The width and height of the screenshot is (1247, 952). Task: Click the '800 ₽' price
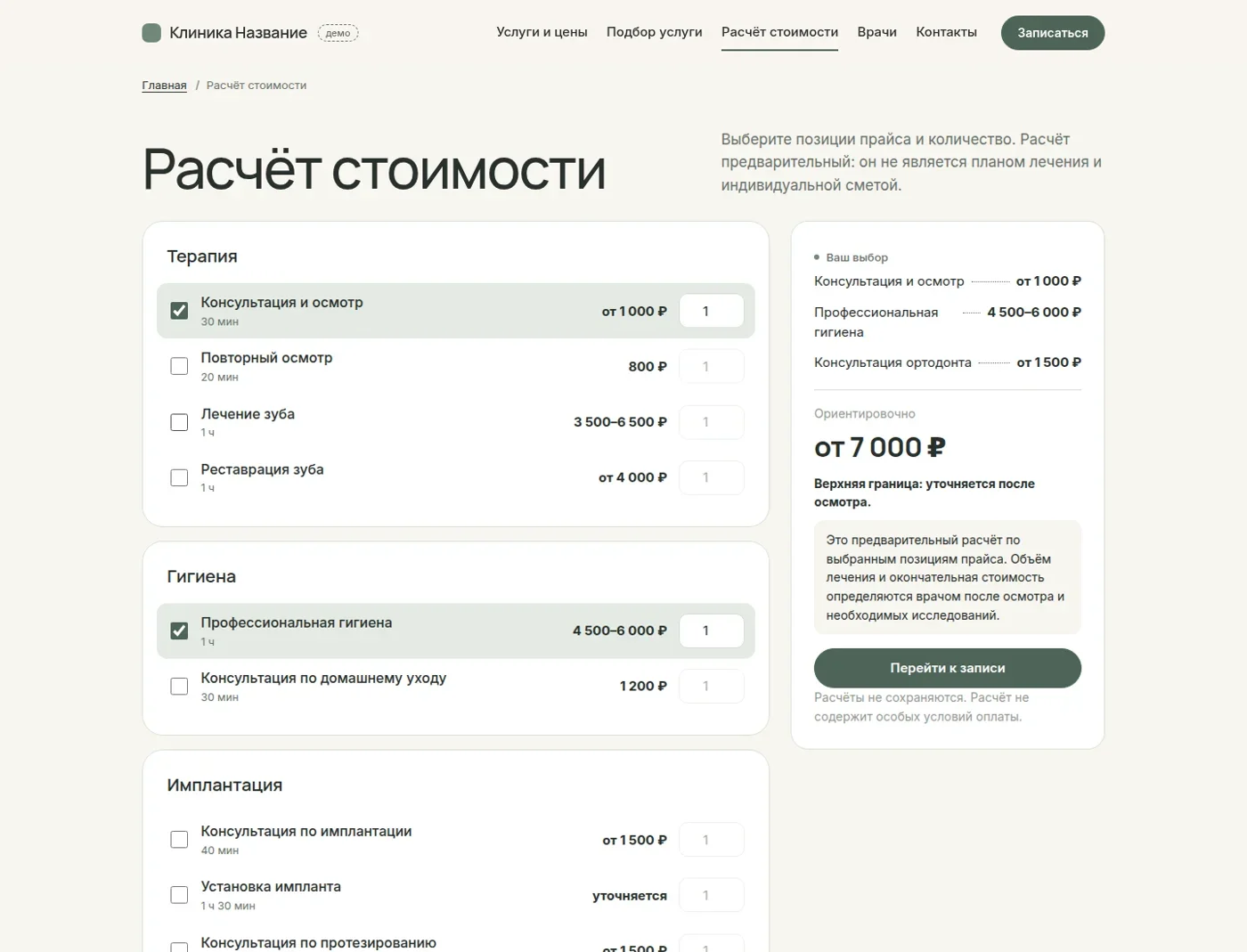pos(648,366)
